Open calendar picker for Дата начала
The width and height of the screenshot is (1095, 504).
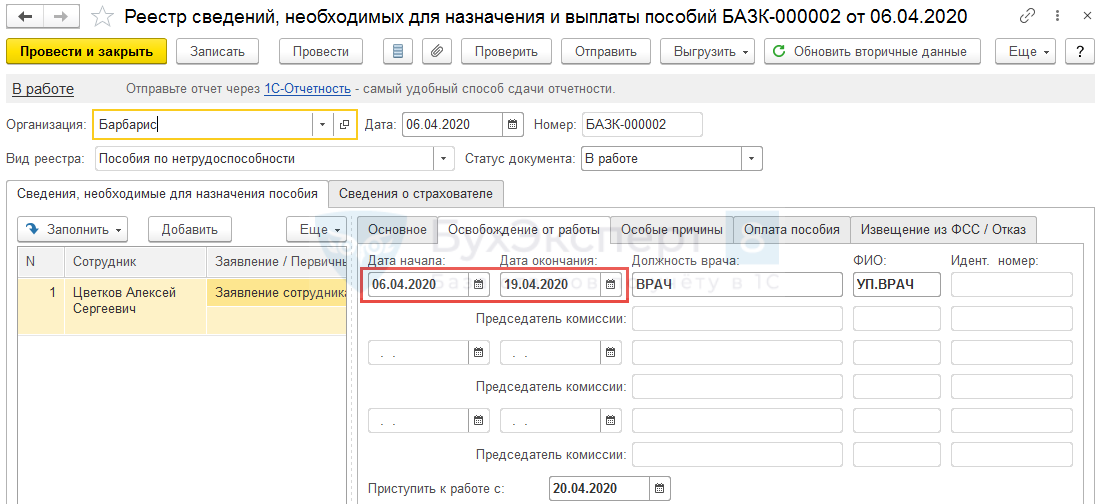(479, 285)
